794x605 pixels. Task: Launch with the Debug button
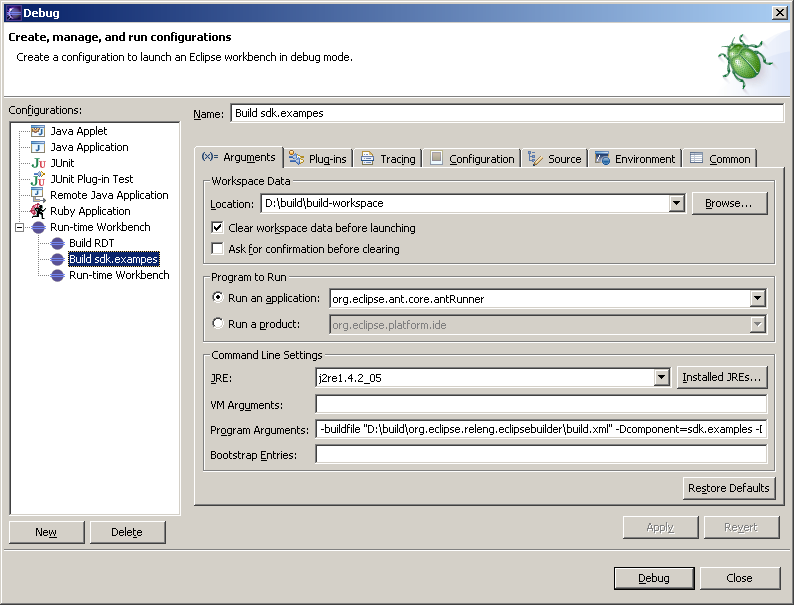click(x=654, y=578)
